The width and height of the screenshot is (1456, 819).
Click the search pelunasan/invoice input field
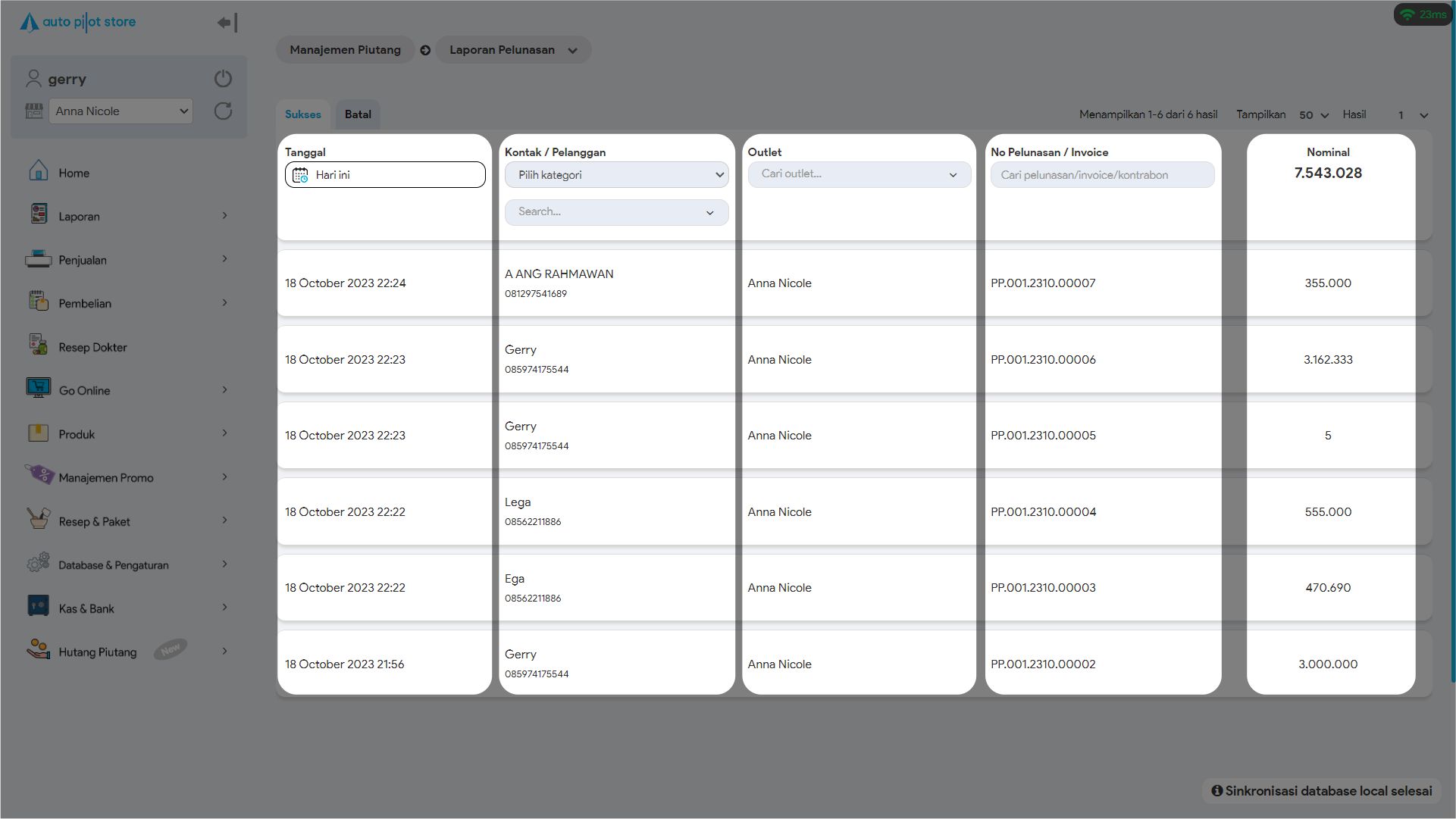pos(1102,175)
